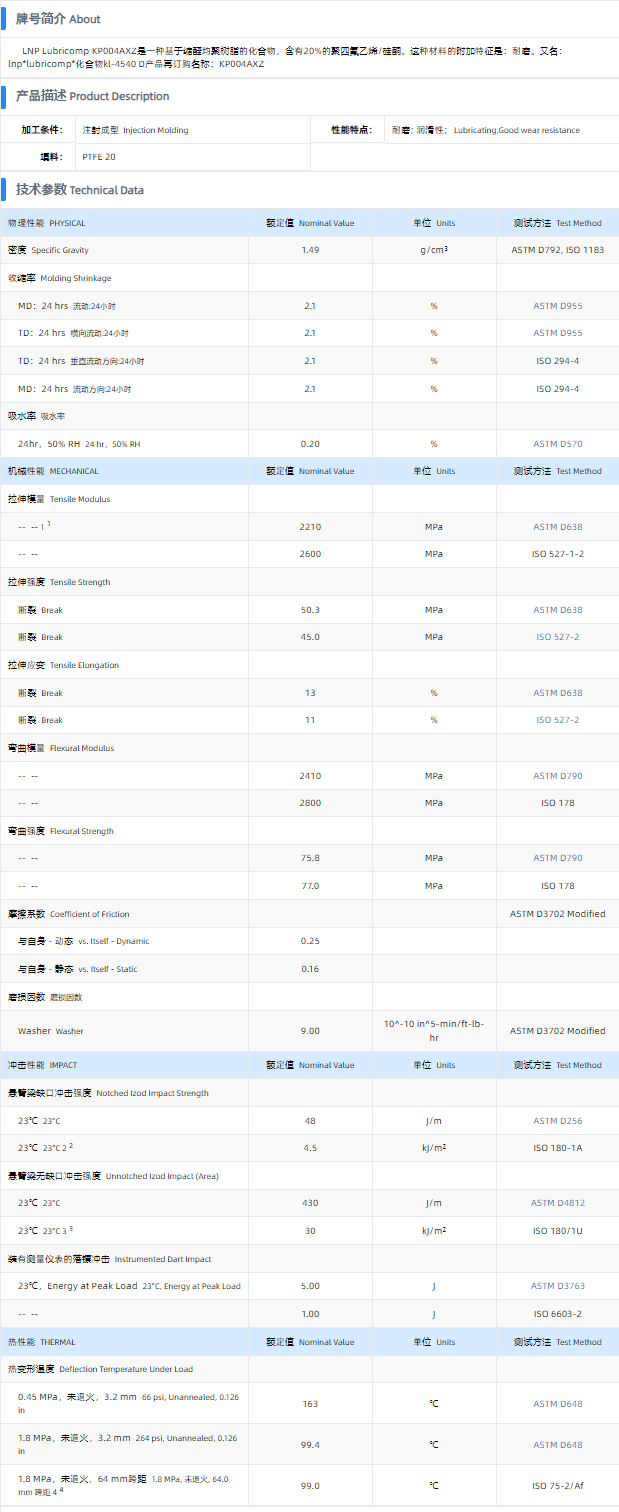Open ASTM D638 link for 2210 MPa modulus
619x1512 pixels.
[557, 527]
